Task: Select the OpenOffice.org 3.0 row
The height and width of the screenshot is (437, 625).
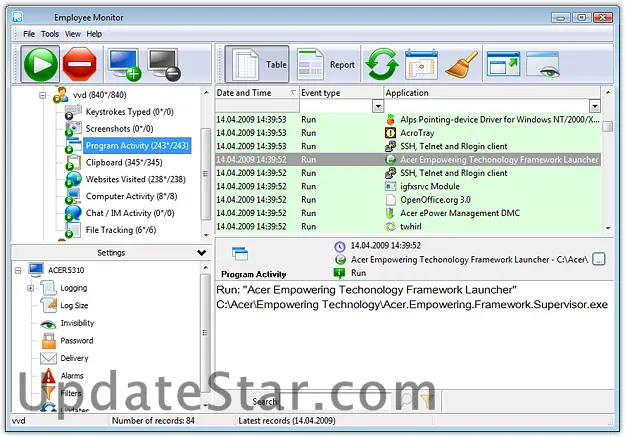Action: tap(408, 200)
